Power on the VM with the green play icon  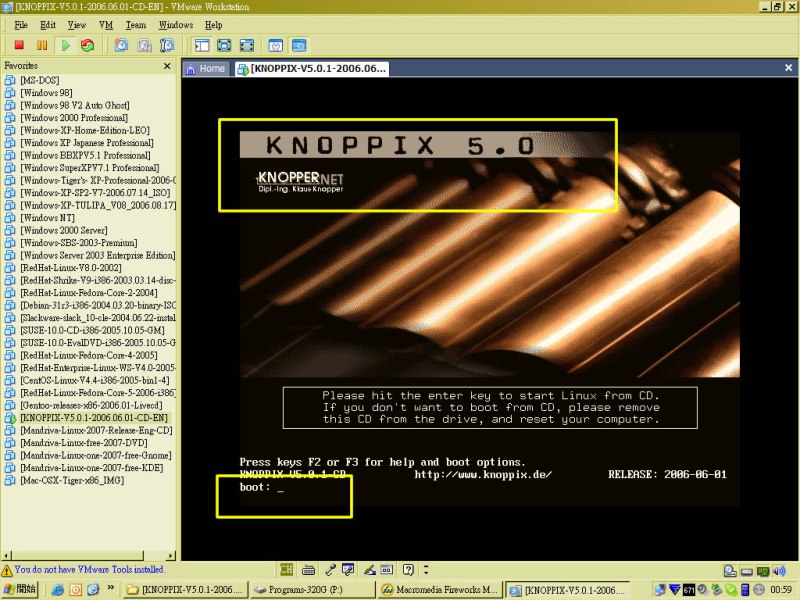65,45
